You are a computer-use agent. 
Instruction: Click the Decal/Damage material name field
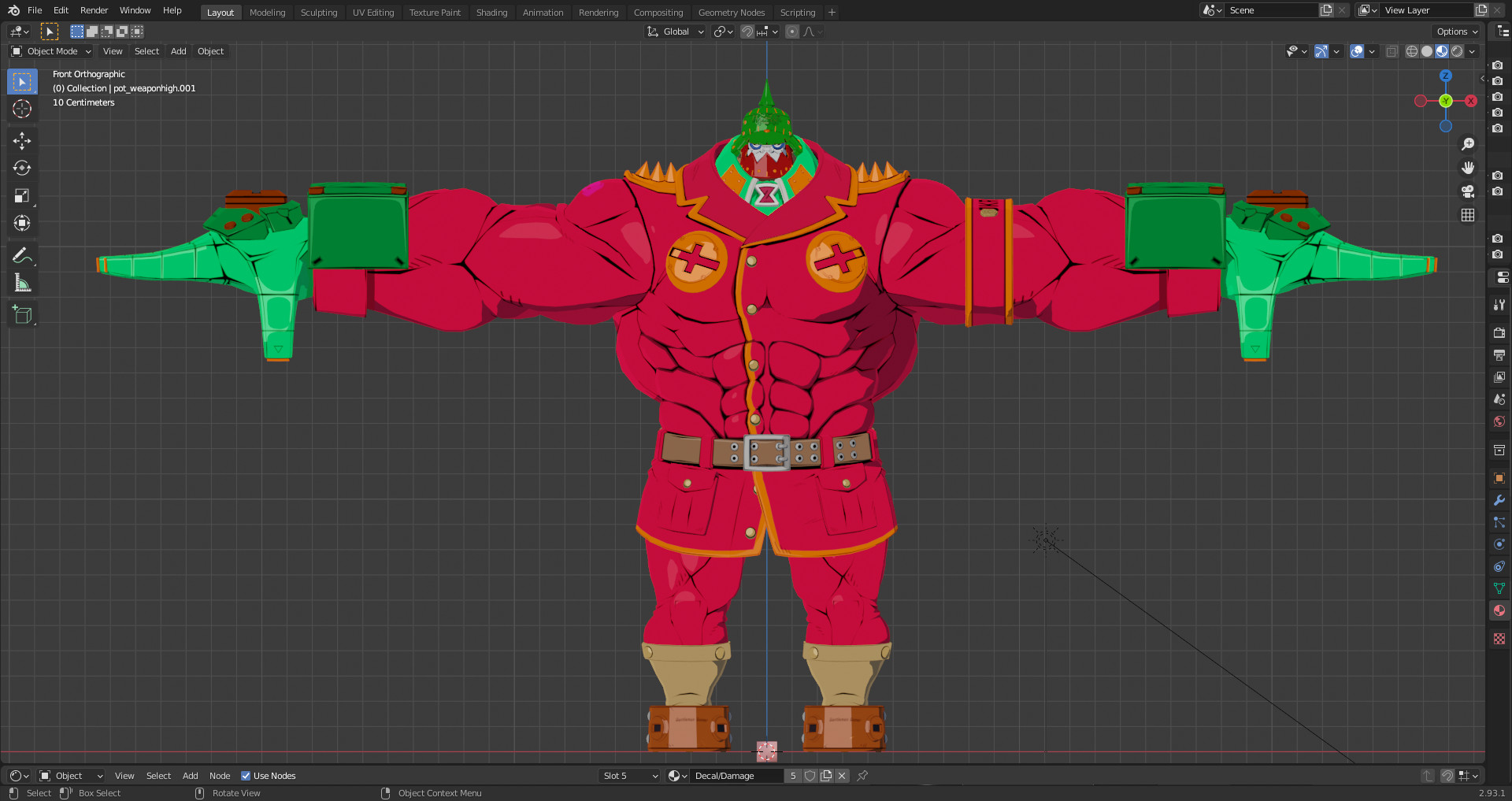[x=737, y=776]
